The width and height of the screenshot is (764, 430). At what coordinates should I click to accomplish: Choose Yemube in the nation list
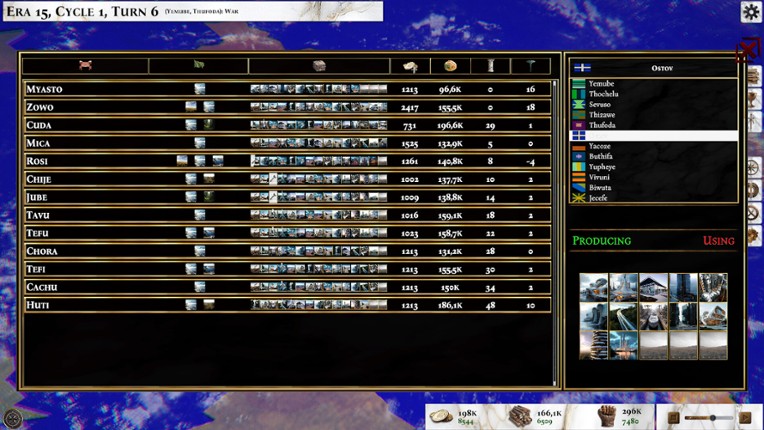point(602,84)
